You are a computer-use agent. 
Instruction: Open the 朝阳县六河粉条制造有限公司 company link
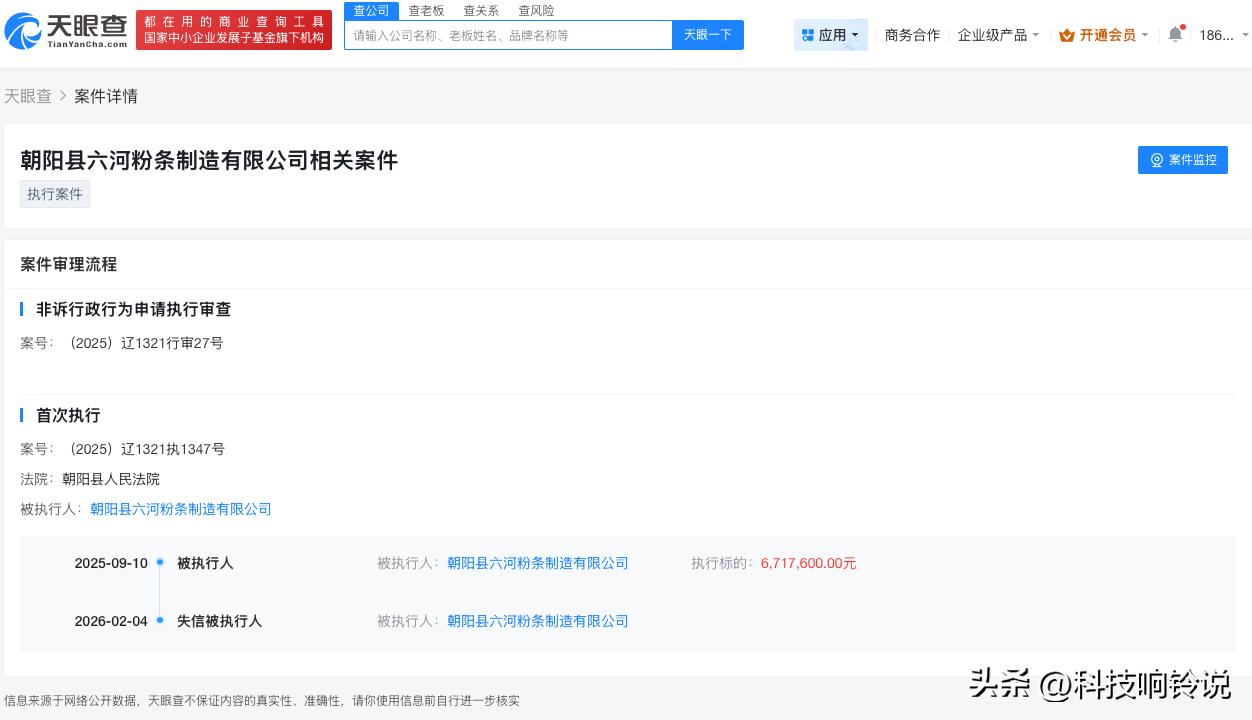(178, 509)
